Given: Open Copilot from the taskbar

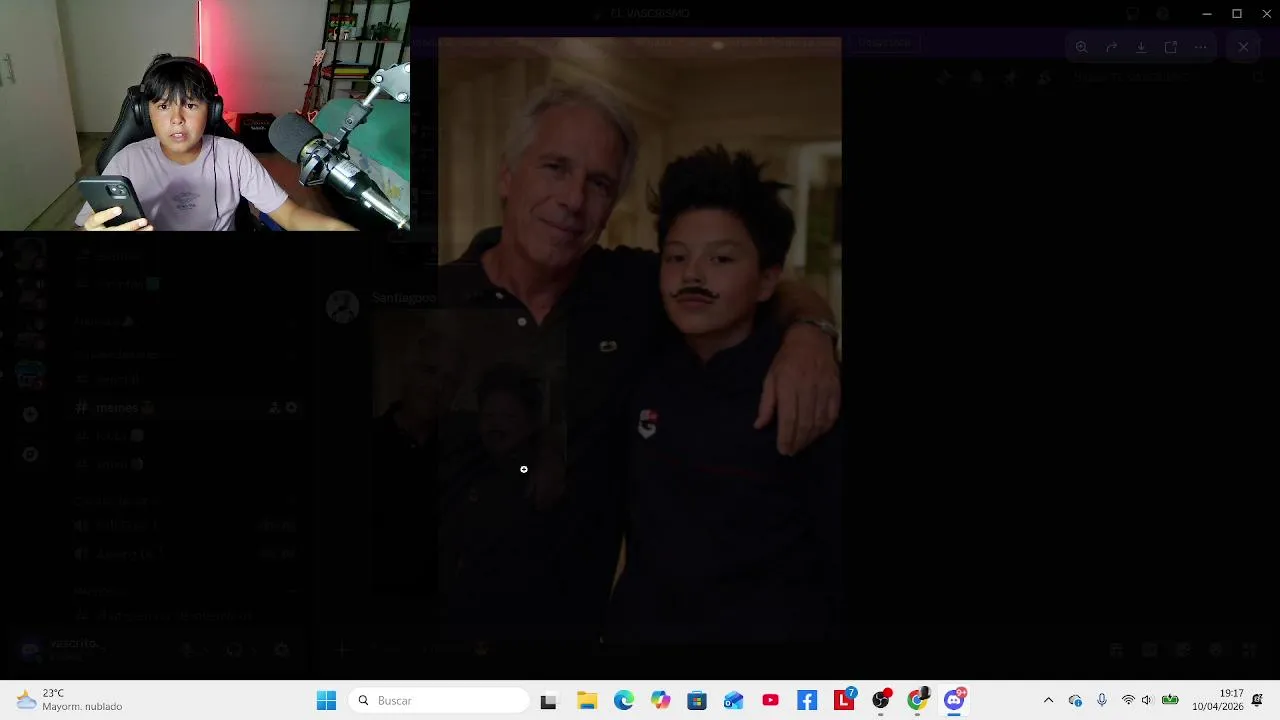Looking at the screenshot, I should pos(661,701).
